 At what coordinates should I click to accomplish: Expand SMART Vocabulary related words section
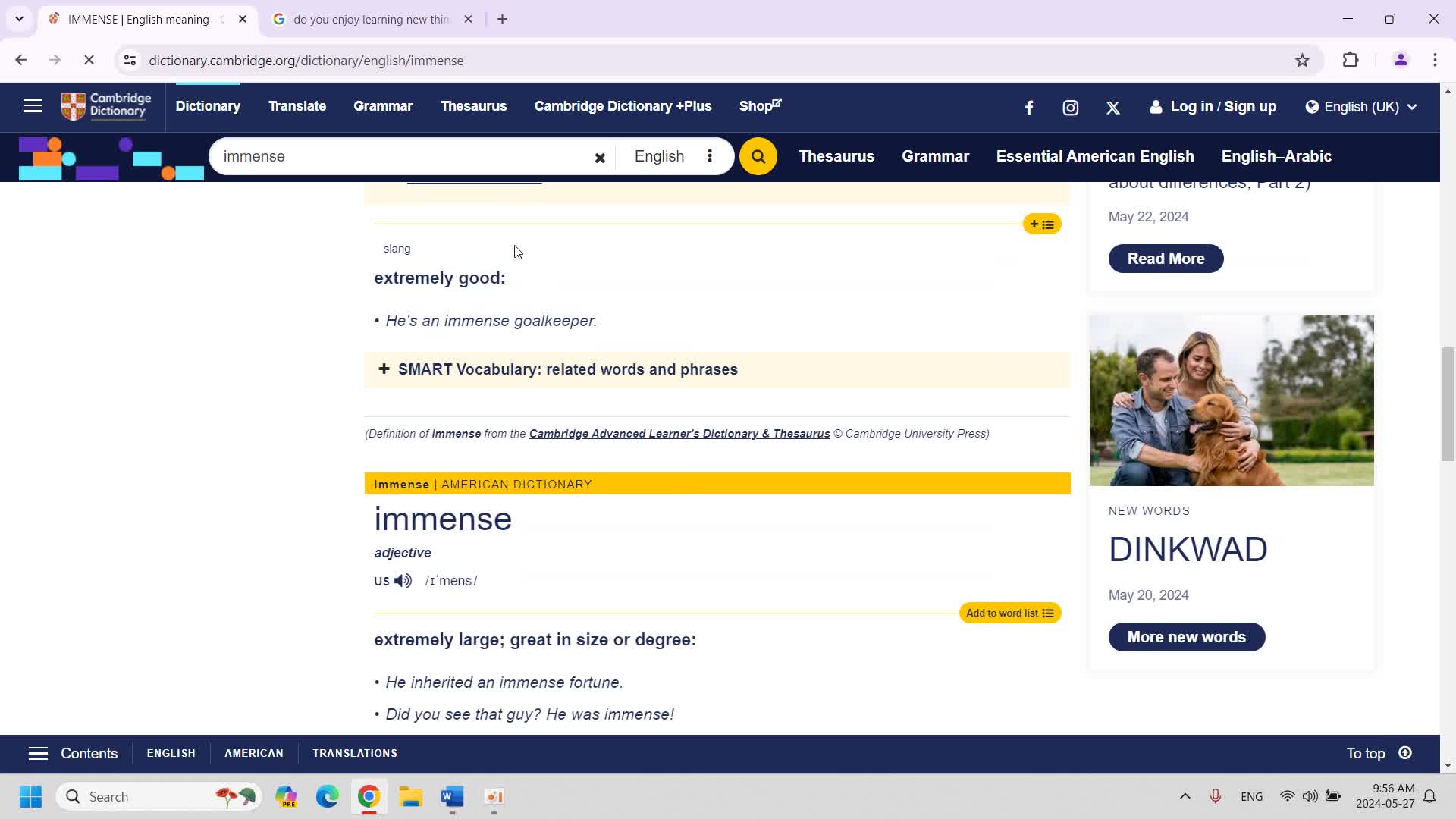click(566, 369)
